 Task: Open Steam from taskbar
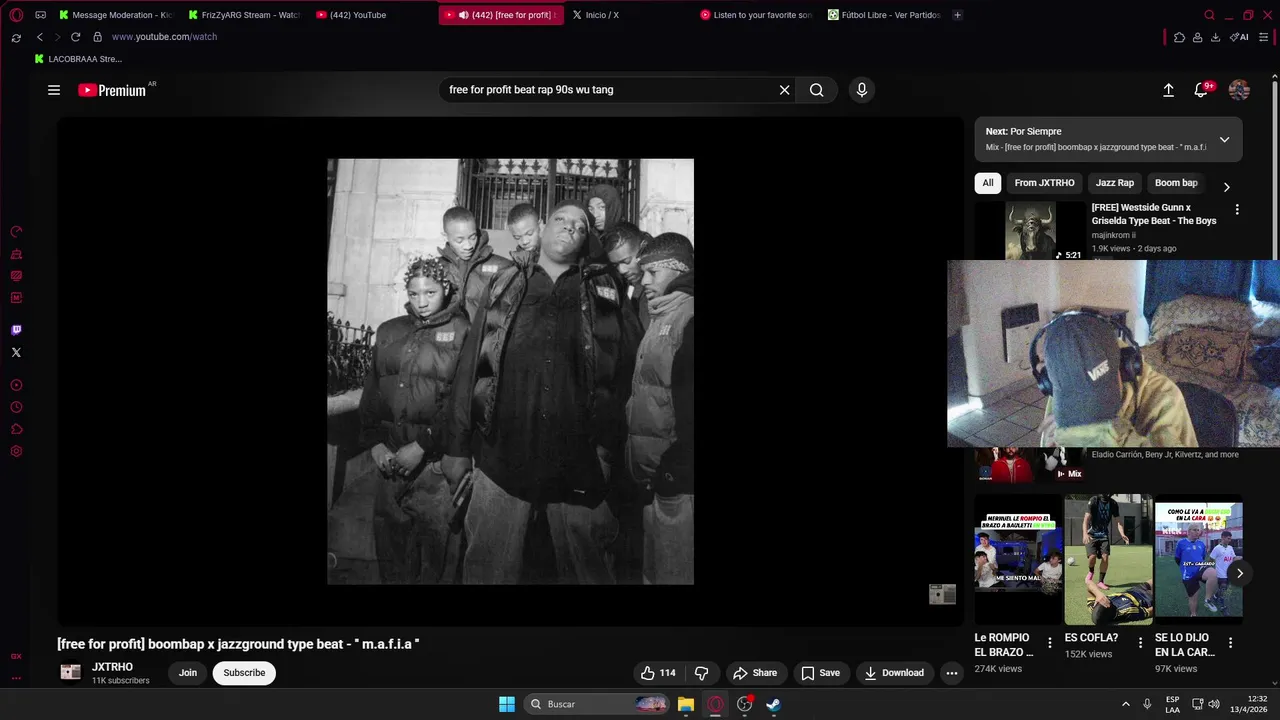pos(773,704)
